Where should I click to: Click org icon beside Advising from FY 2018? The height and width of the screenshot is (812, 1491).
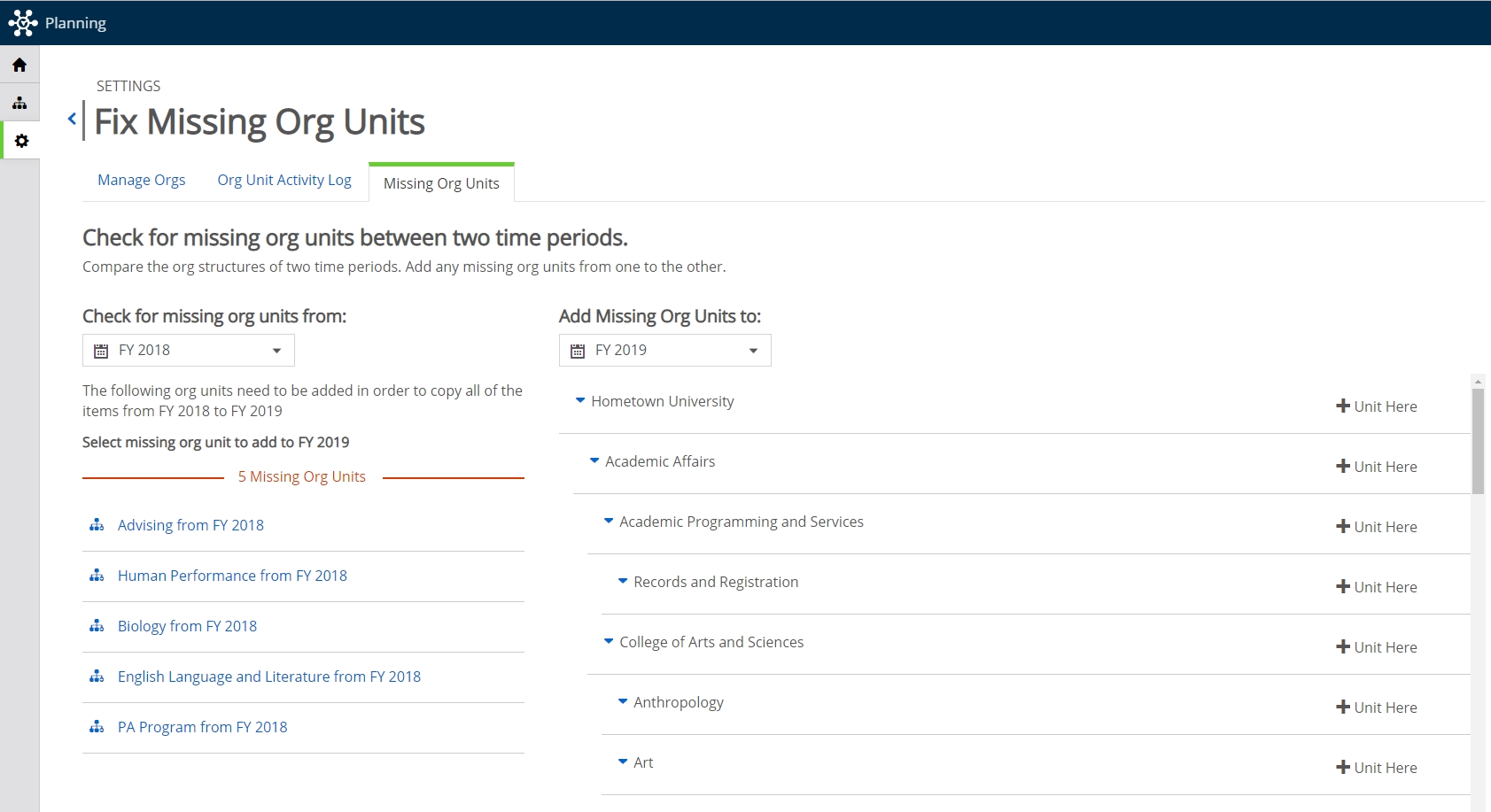tap(97, 525)
